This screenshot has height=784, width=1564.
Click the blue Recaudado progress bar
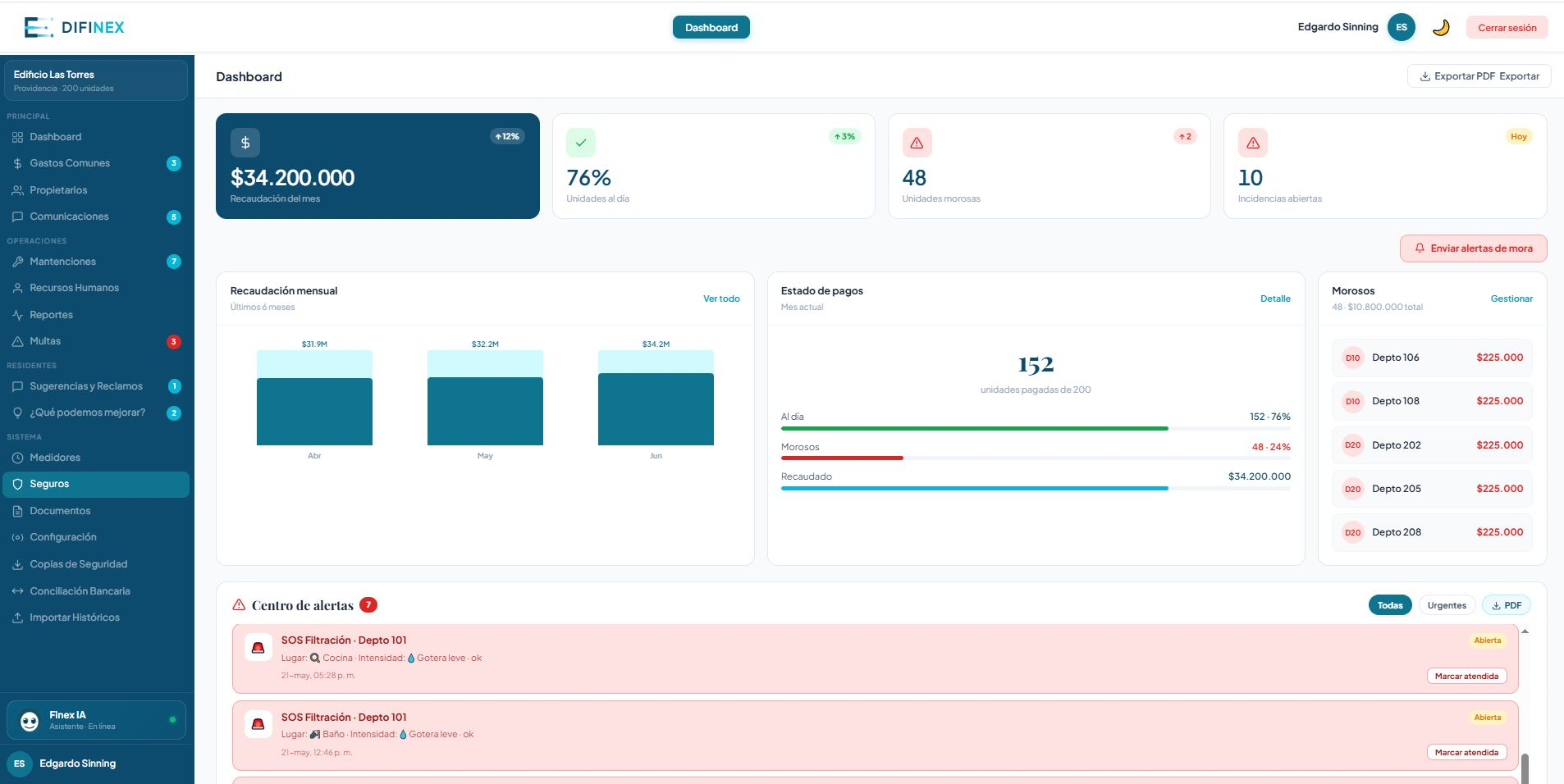click(974, 488)
